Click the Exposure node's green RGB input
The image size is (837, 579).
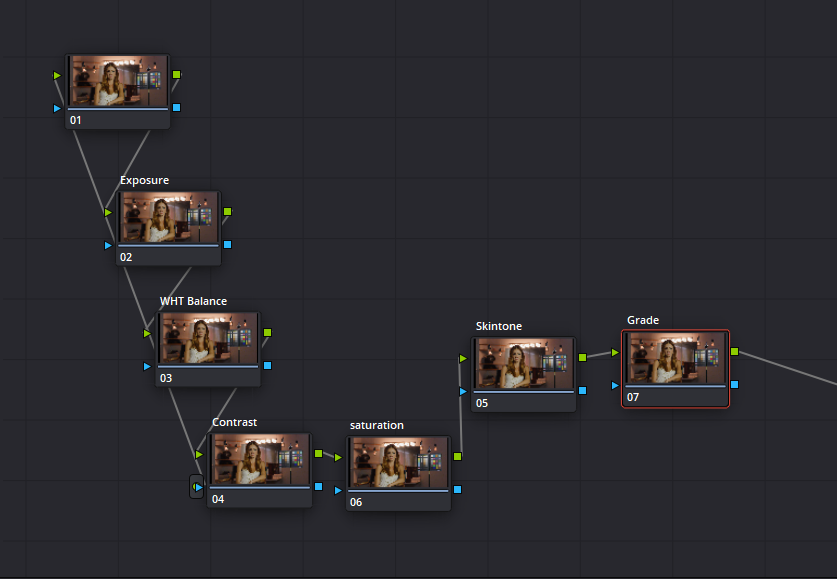coord(108,212)
